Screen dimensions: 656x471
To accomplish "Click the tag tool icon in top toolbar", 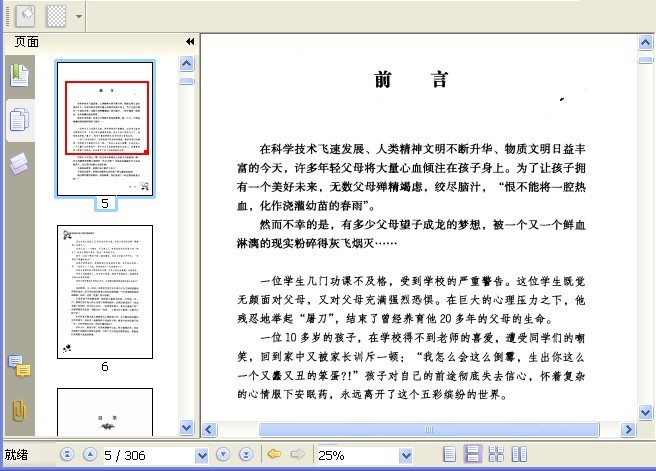I will [x=25, y=16].
